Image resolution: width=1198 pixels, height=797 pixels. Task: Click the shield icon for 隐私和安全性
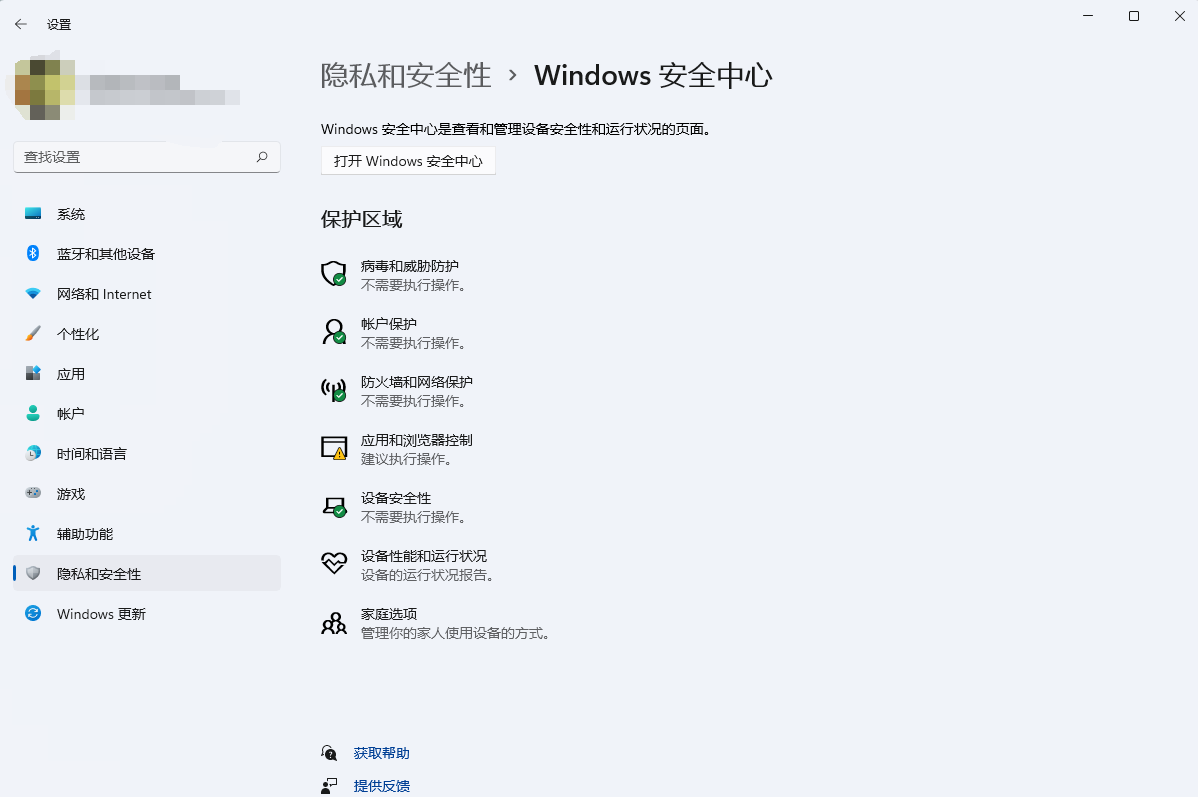click(x=33, y=573)
